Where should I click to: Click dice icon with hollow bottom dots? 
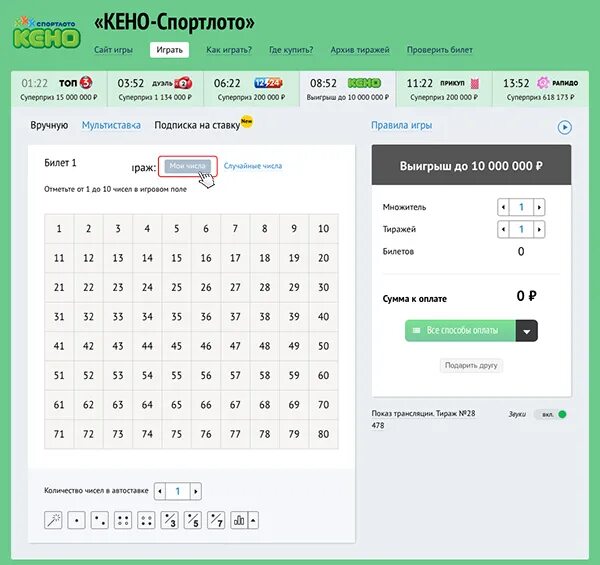click(x=123, y=520)
